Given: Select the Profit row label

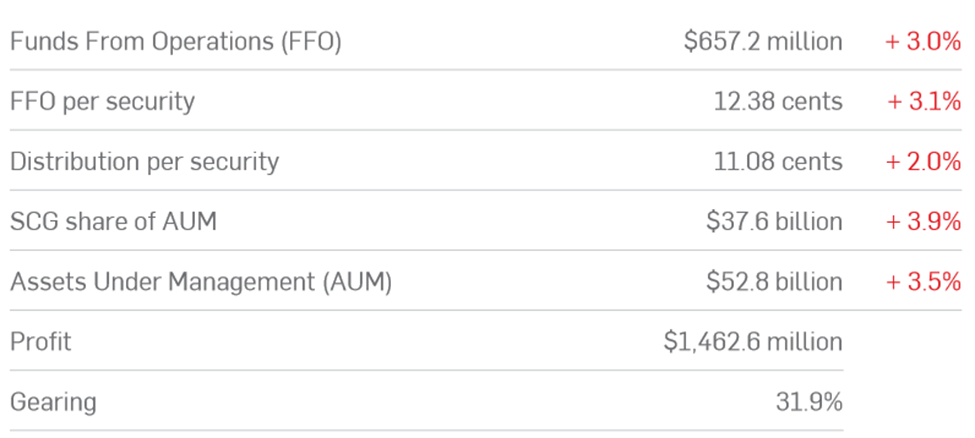Looking at the screenshot, I should 40,342.
